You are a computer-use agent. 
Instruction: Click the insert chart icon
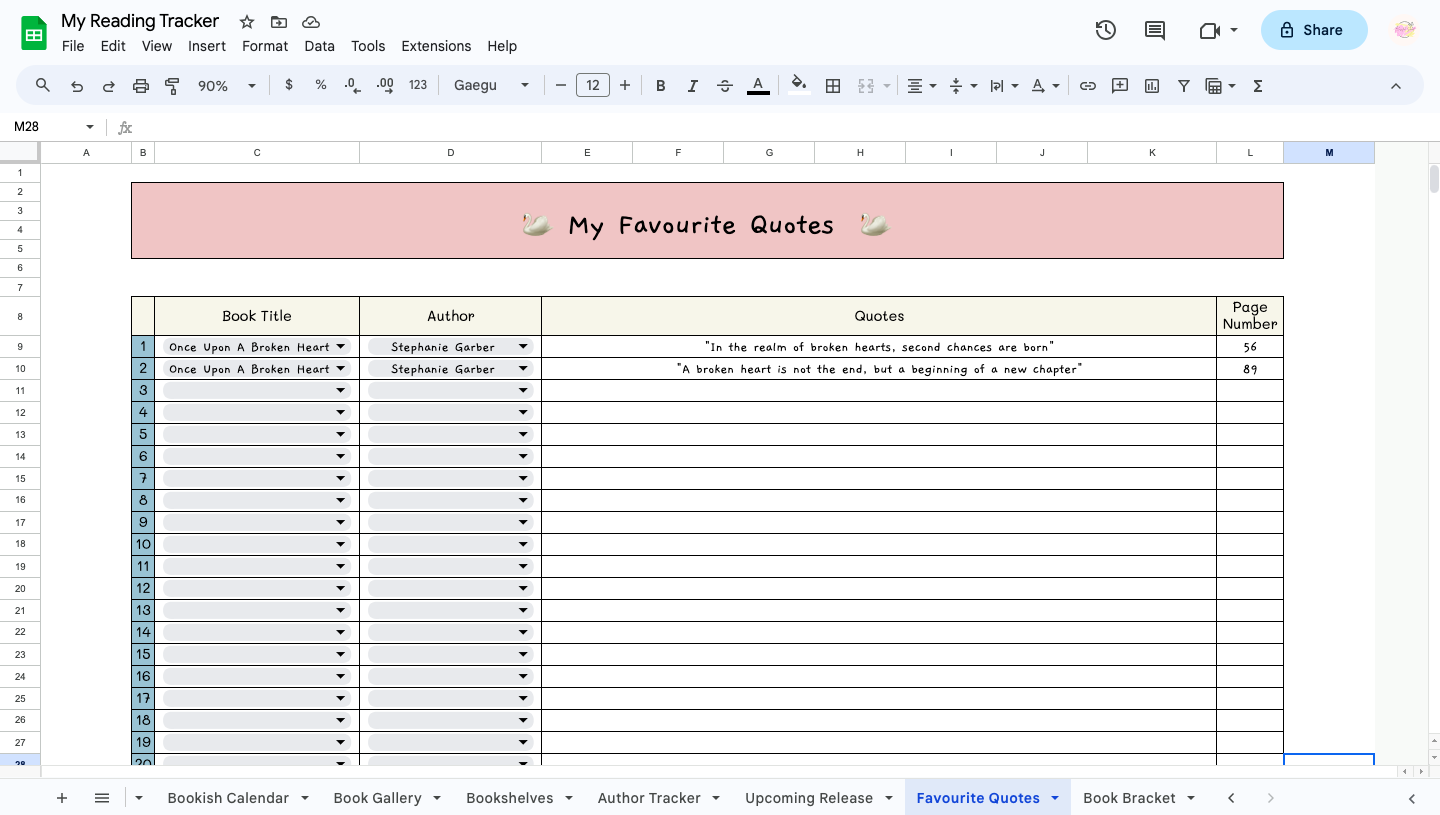[x=1152, y=86]
